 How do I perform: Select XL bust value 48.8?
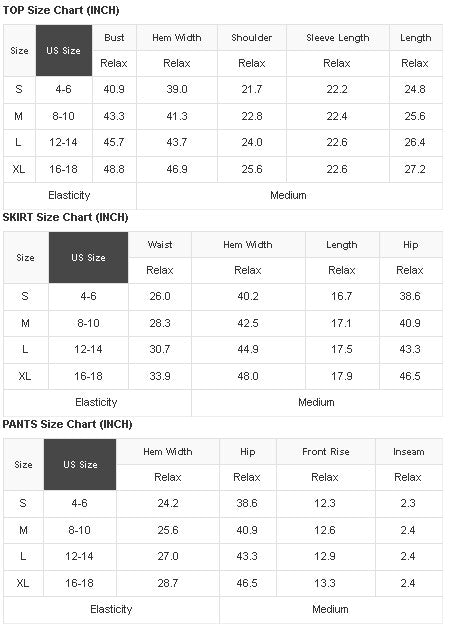[114, 169]
